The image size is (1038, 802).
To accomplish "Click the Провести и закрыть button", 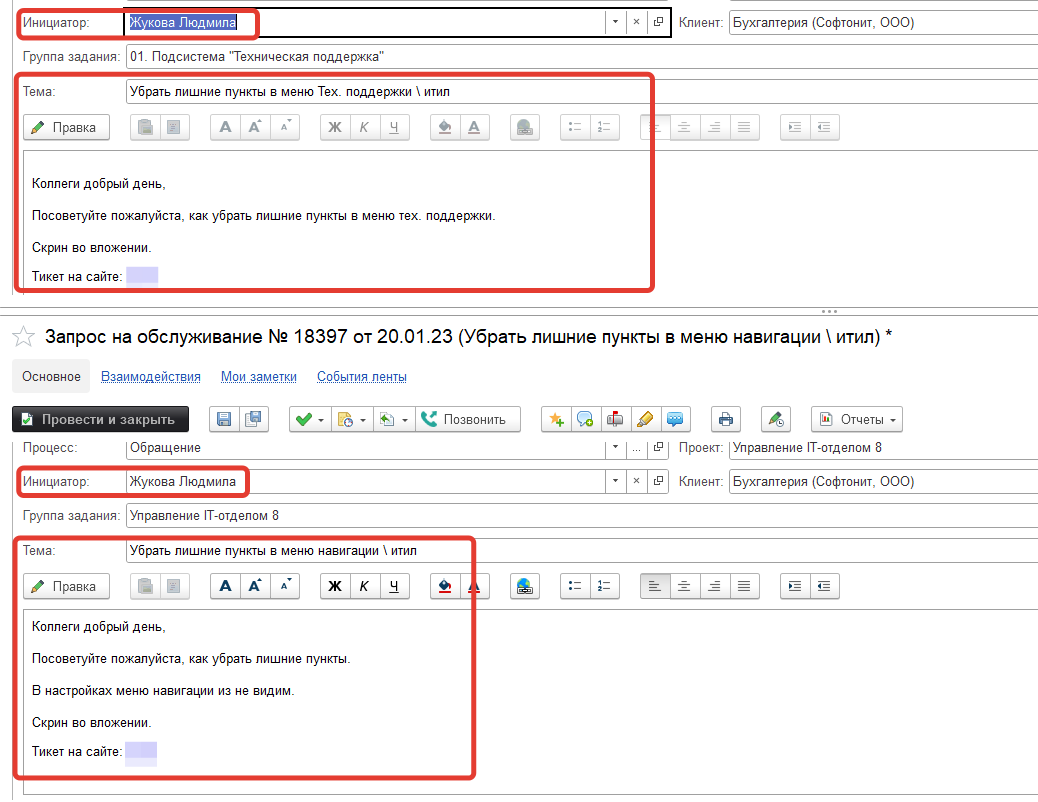I will point(100,420).
